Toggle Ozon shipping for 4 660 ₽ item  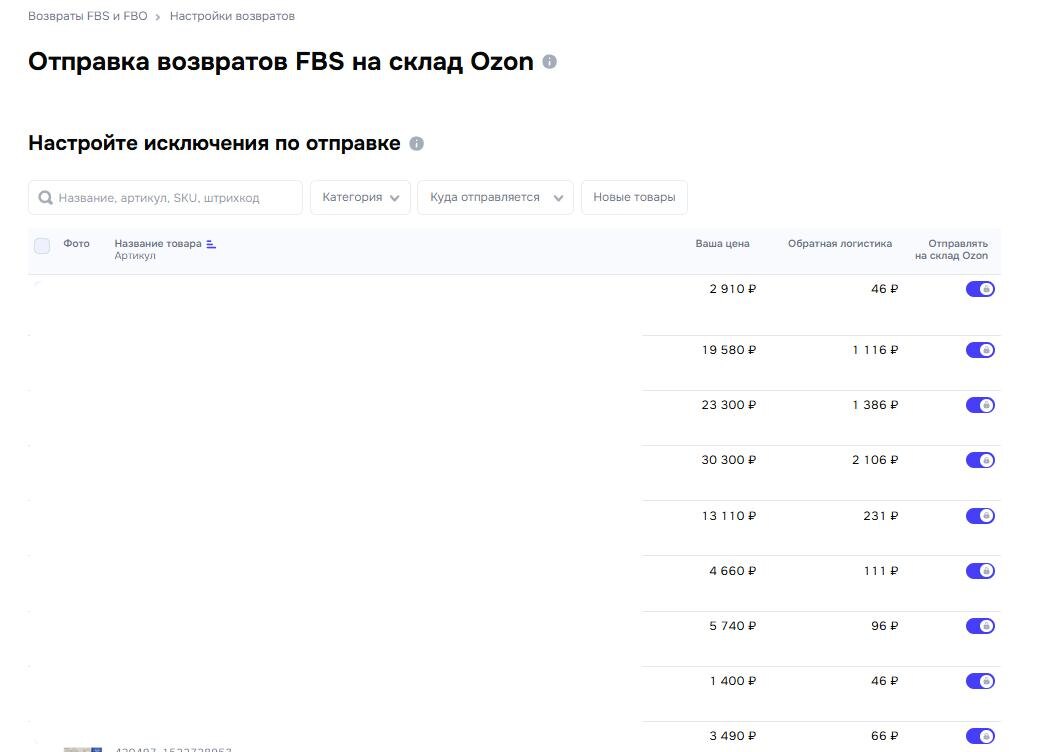pyautogui.click(x=980, y=571)
